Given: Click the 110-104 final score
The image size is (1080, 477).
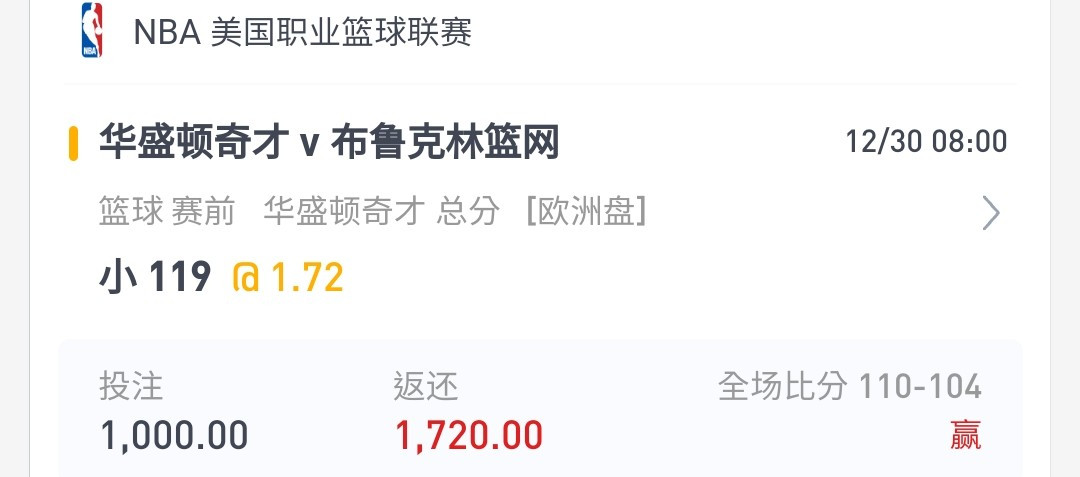Looking at the screenshot, I should 920,387.
